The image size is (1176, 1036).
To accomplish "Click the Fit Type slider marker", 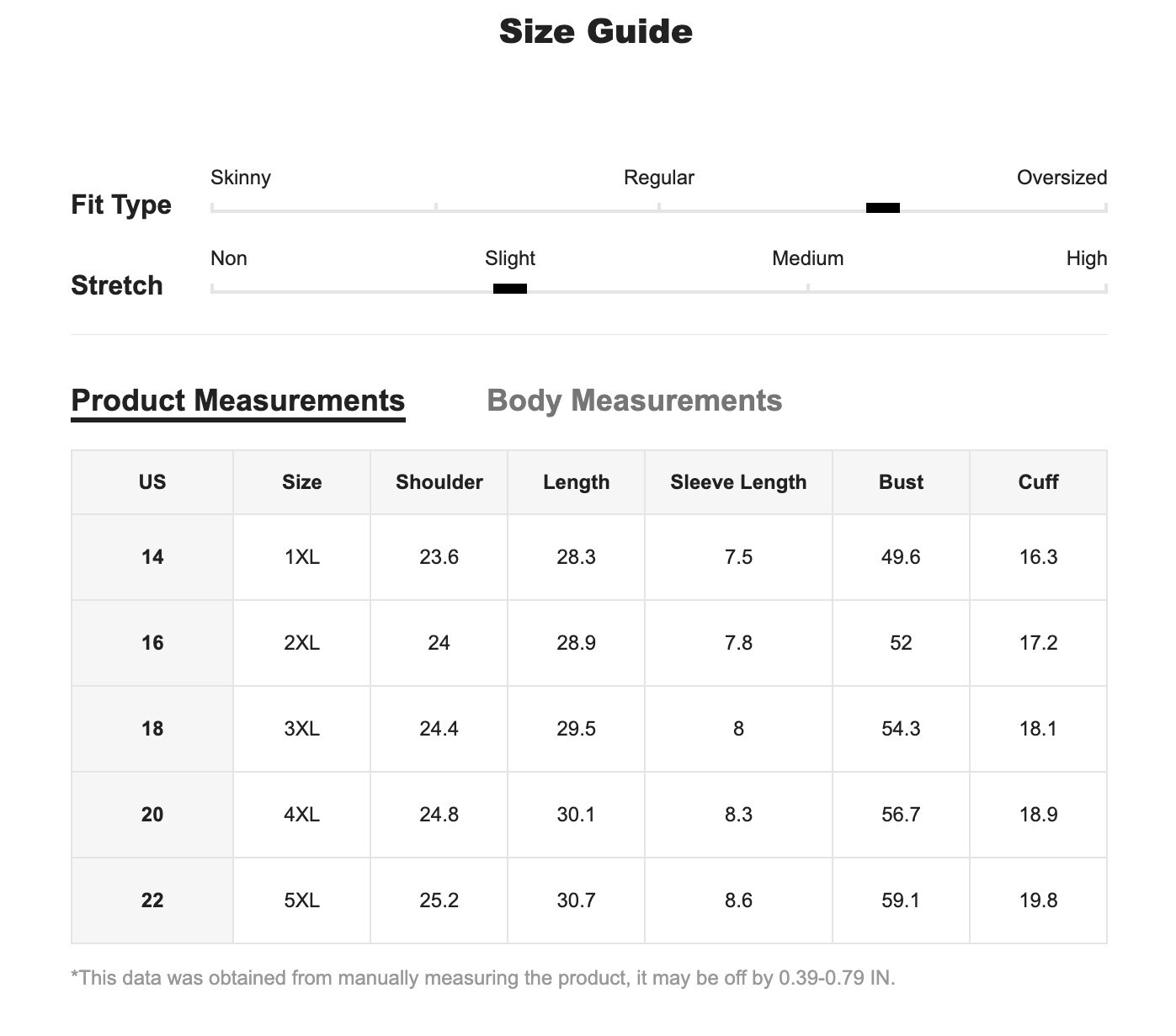I will click(882, 208).
